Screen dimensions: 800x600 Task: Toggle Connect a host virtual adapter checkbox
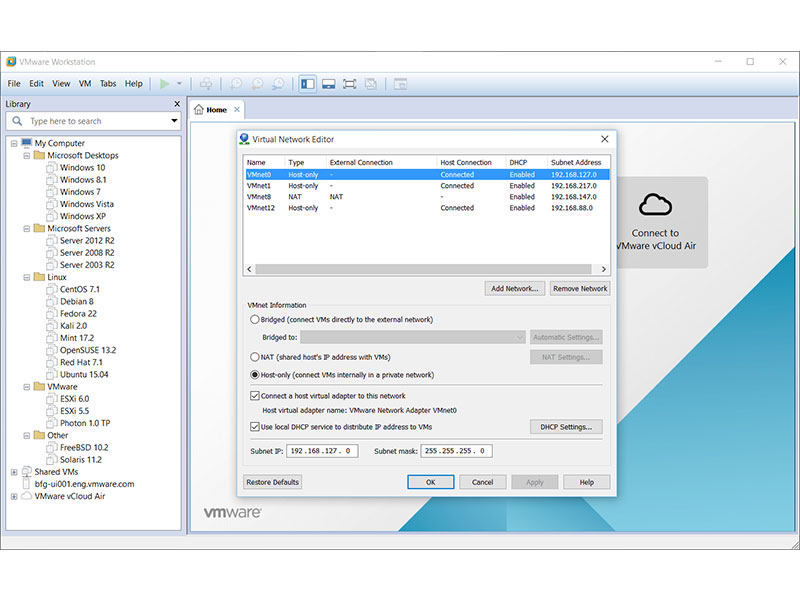(x=255, y=395)
